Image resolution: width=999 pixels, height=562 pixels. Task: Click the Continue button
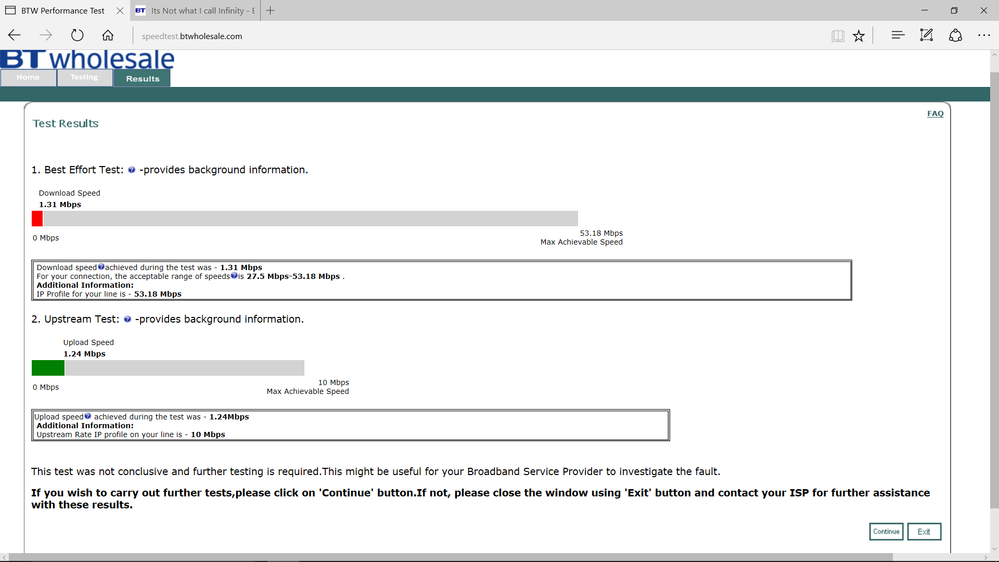coord(886,531)
